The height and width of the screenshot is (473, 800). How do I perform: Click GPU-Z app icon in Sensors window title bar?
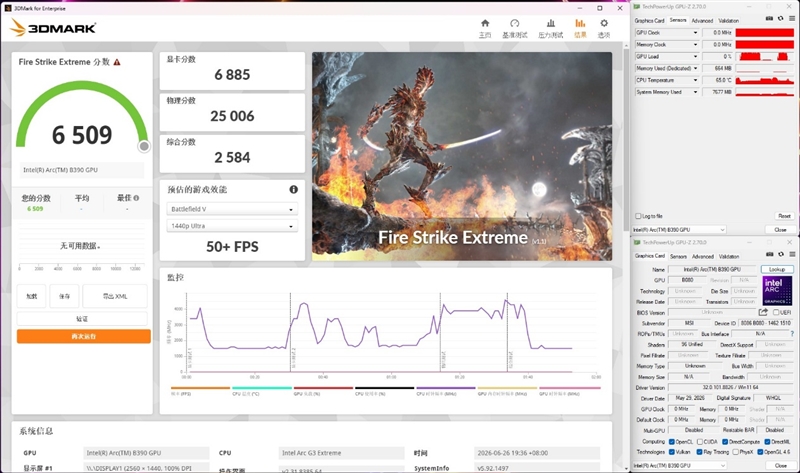637,7
